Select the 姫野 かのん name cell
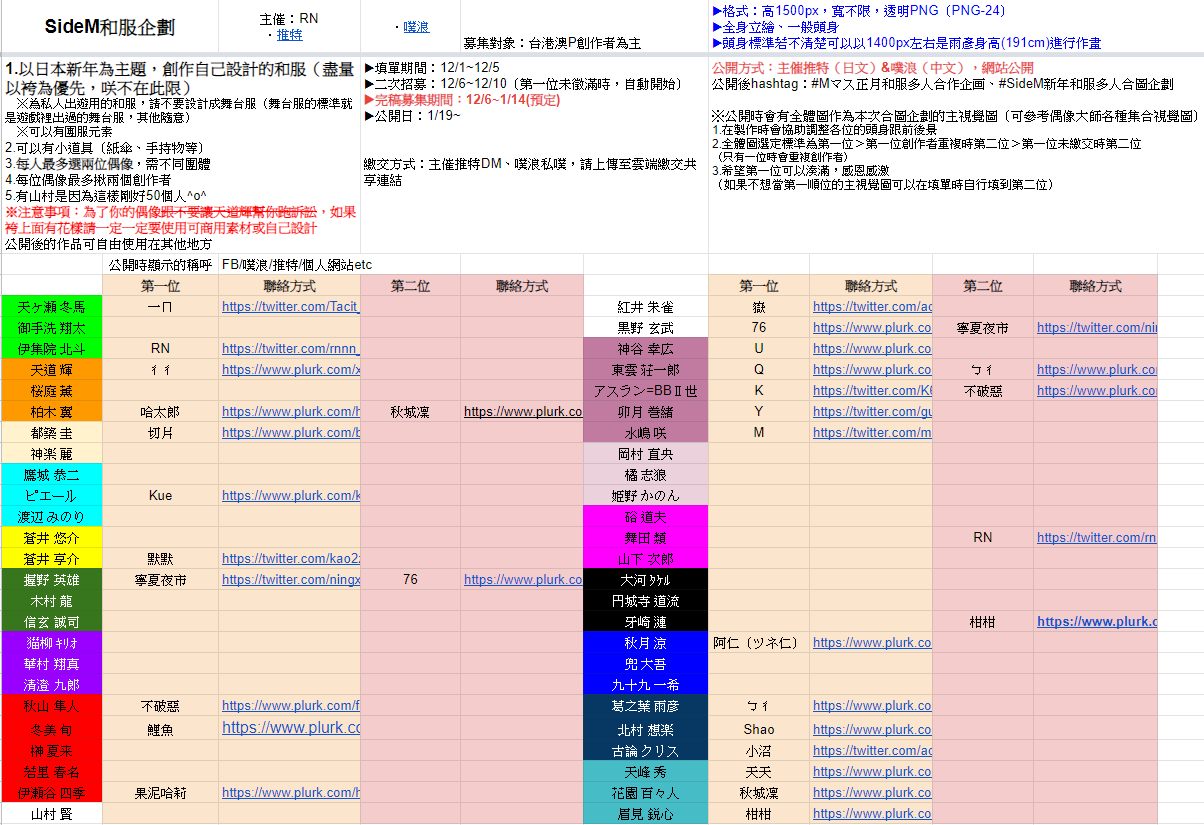Screen dimensions: 1204x825 pyautogui.click(x=645, y=495)
